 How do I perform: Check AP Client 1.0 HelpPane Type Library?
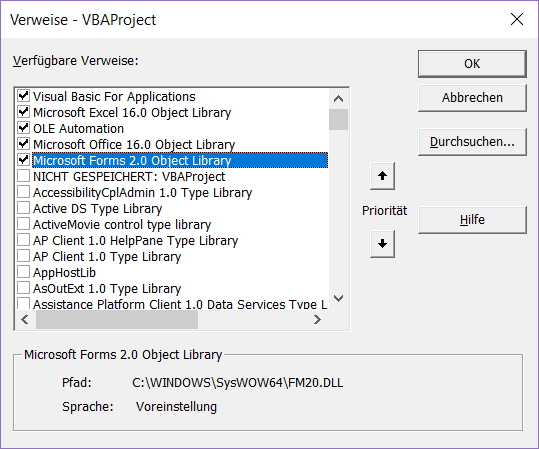click(x=23, y=240)
